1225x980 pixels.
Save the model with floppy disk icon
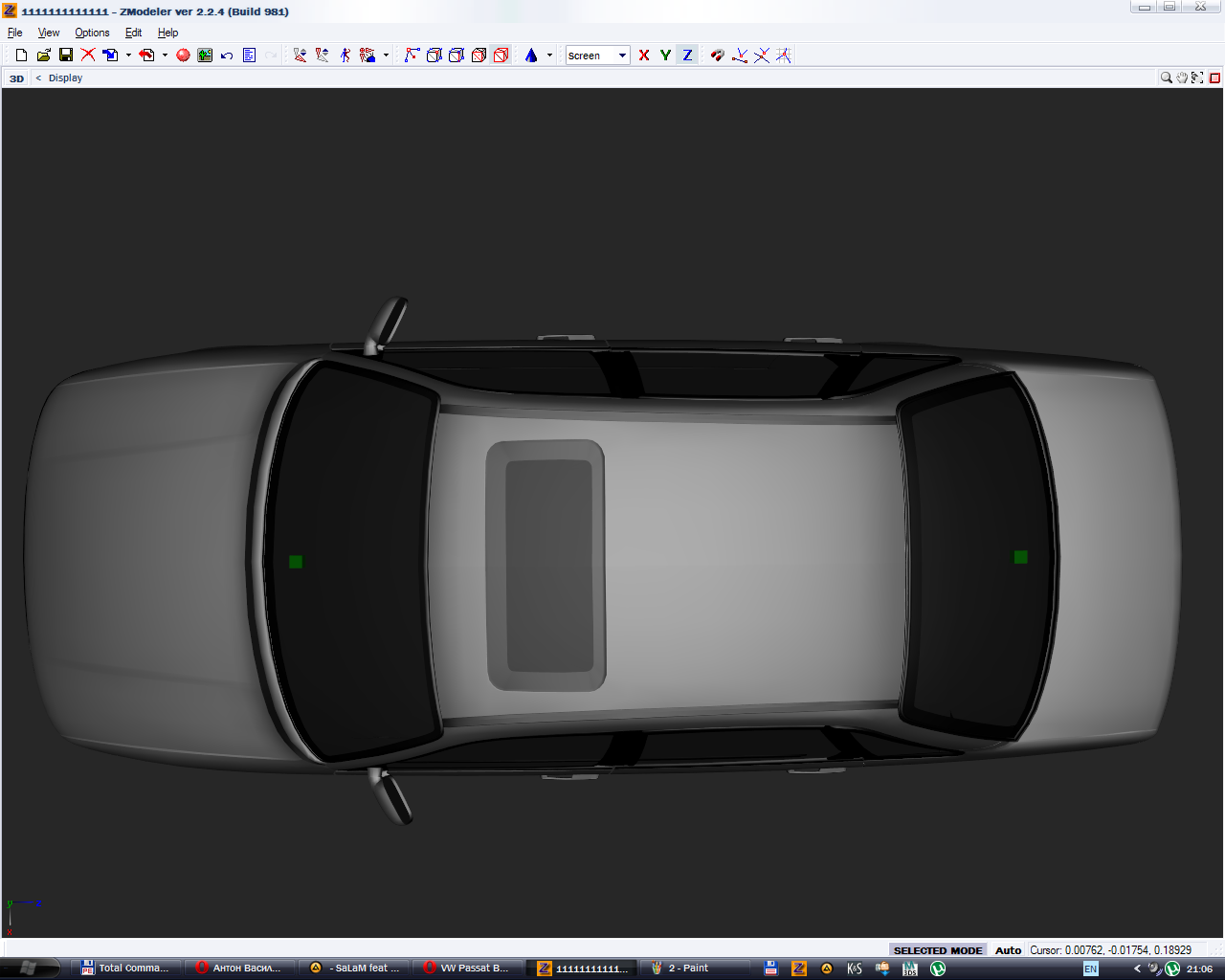(66, 56)
